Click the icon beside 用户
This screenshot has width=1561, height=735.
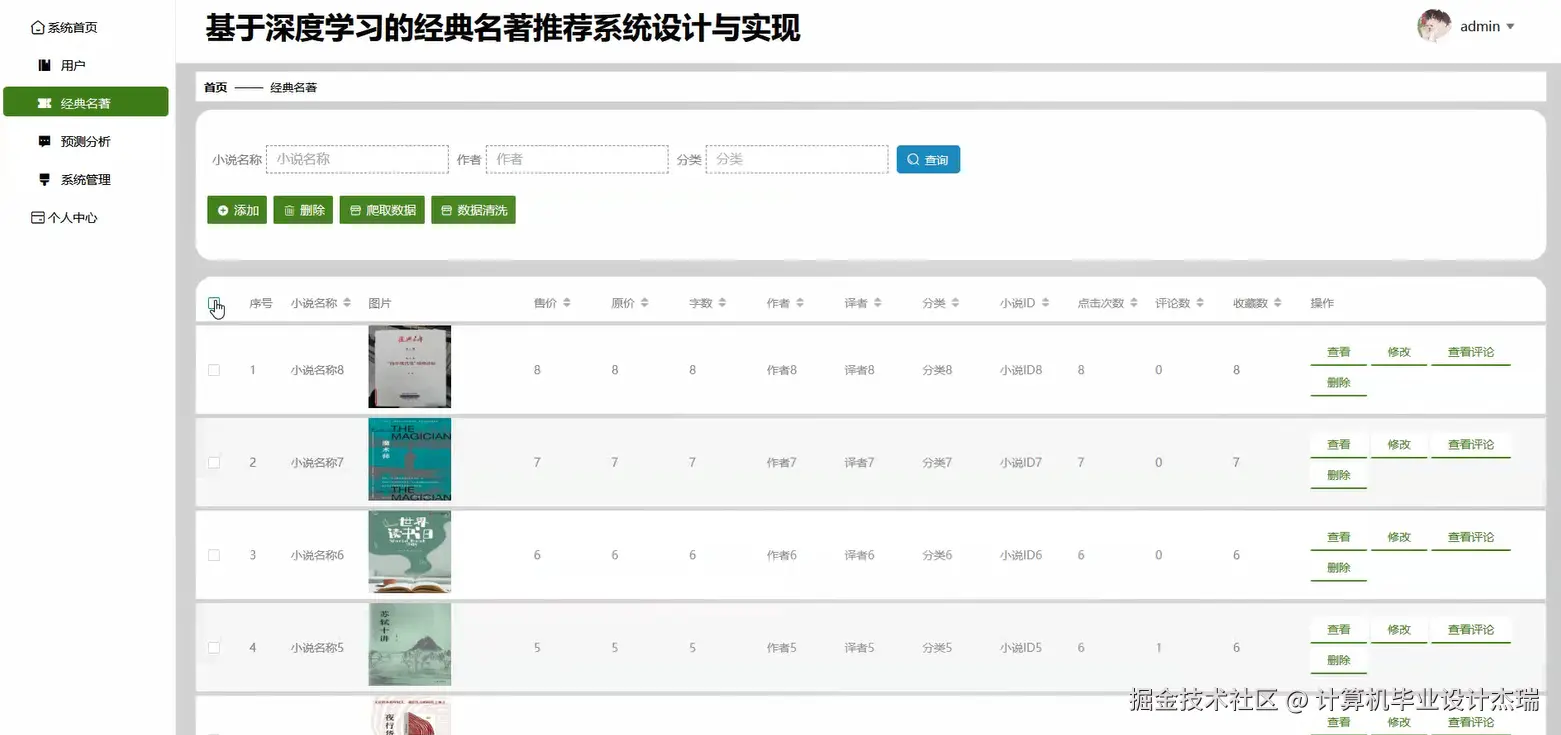(x=44, y=65)
